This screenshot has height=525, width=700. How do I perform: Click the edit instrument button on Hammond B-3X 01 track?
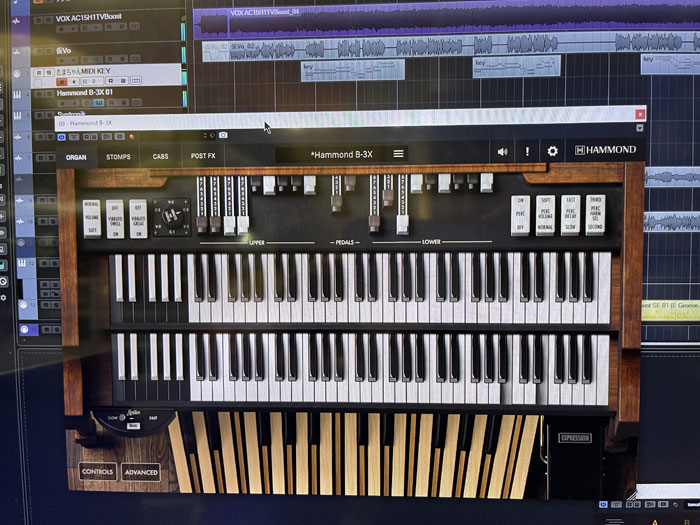99,103
